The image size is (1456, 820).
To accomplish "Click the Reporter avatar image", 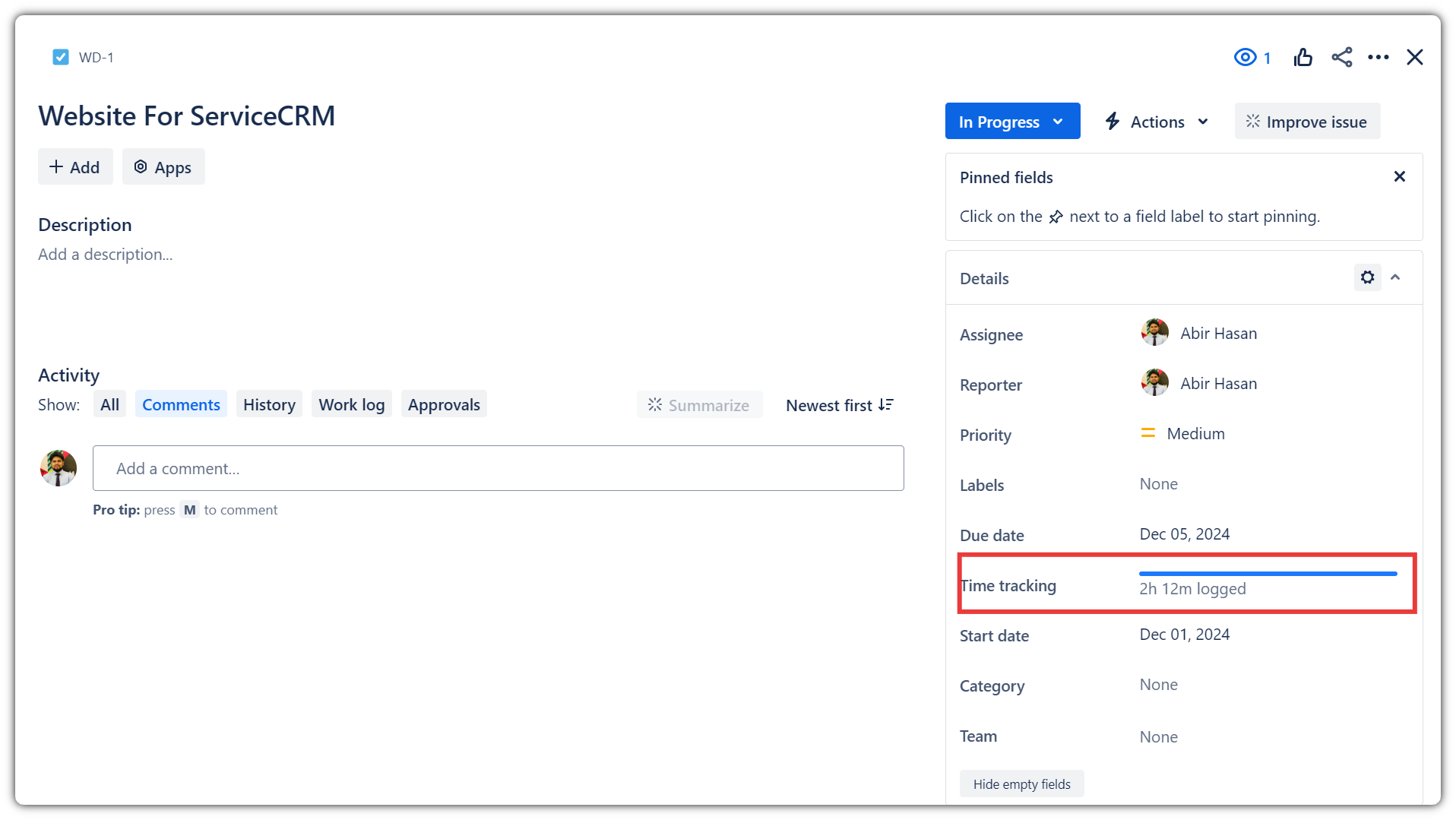I will point(1154,382).
